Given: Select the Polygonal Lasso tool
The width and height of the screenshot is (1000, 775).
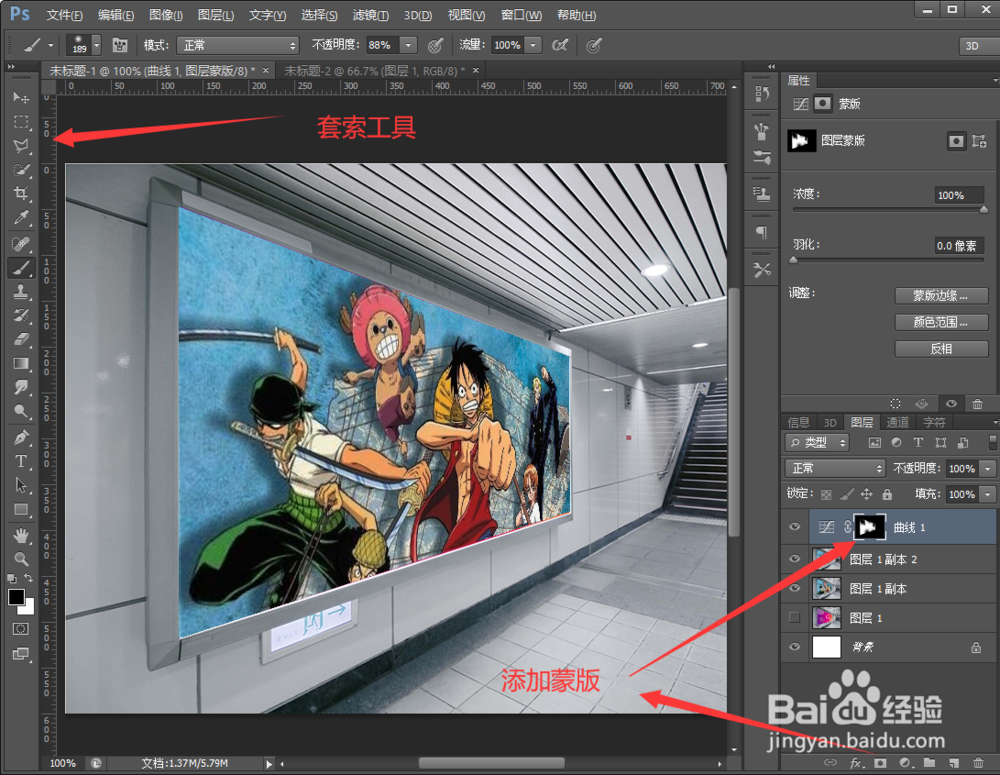Looking at the screenshot, I should tap(21, 145).
